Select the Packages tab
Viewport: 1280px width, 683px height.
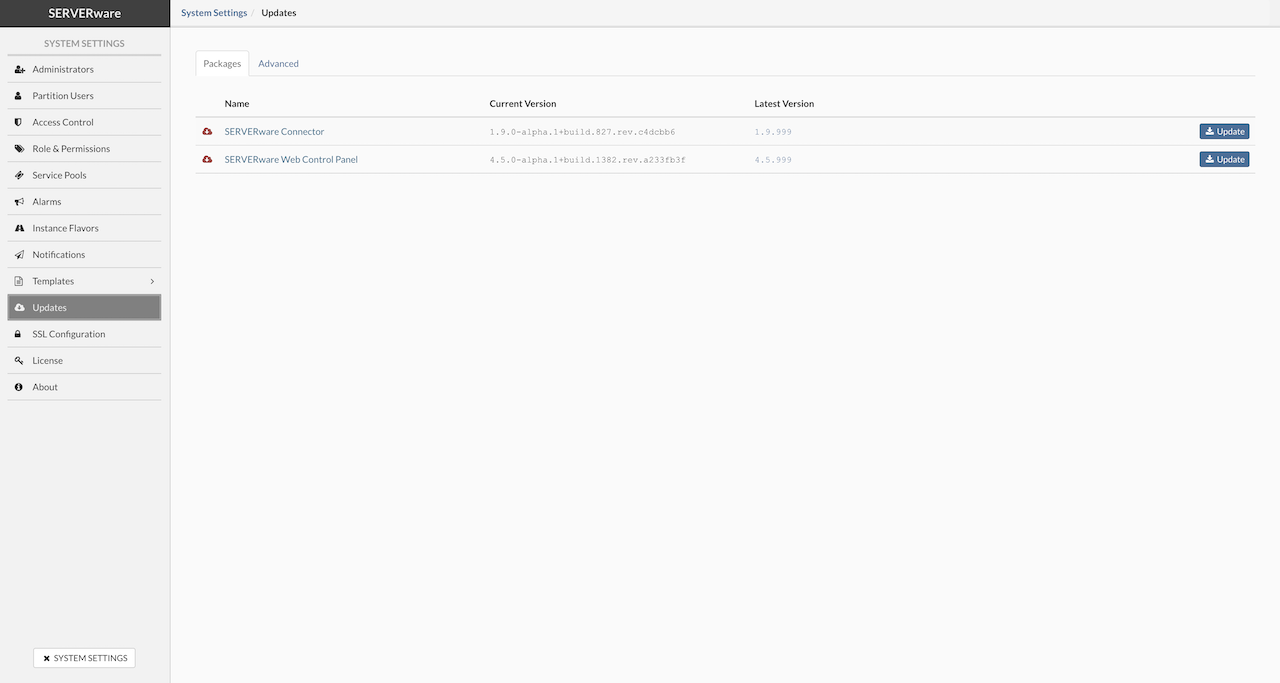[x=222, y=64]
